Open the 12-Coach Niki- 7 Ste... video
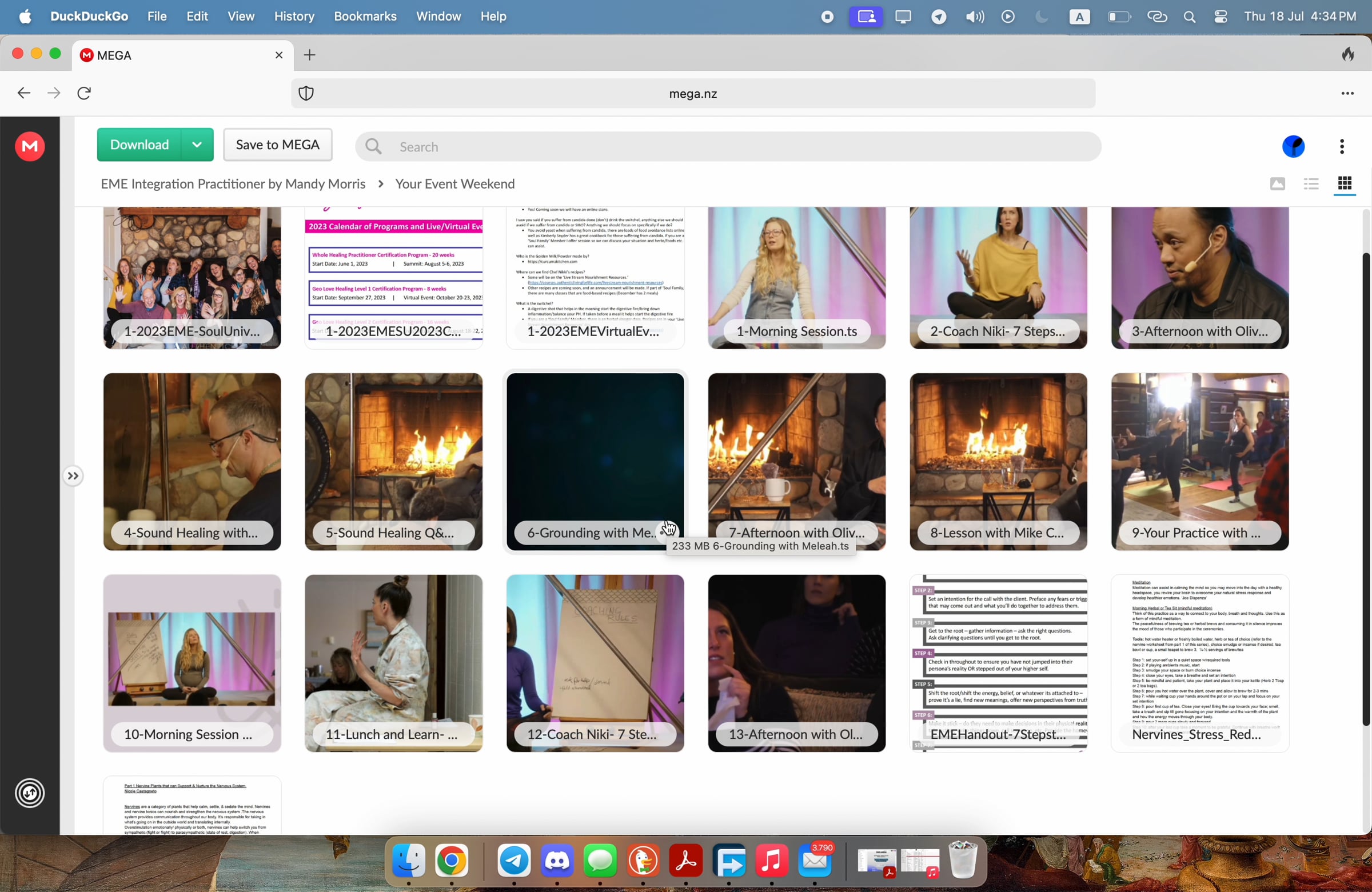Screen dimensions: 1372x892 pos(596,664)
